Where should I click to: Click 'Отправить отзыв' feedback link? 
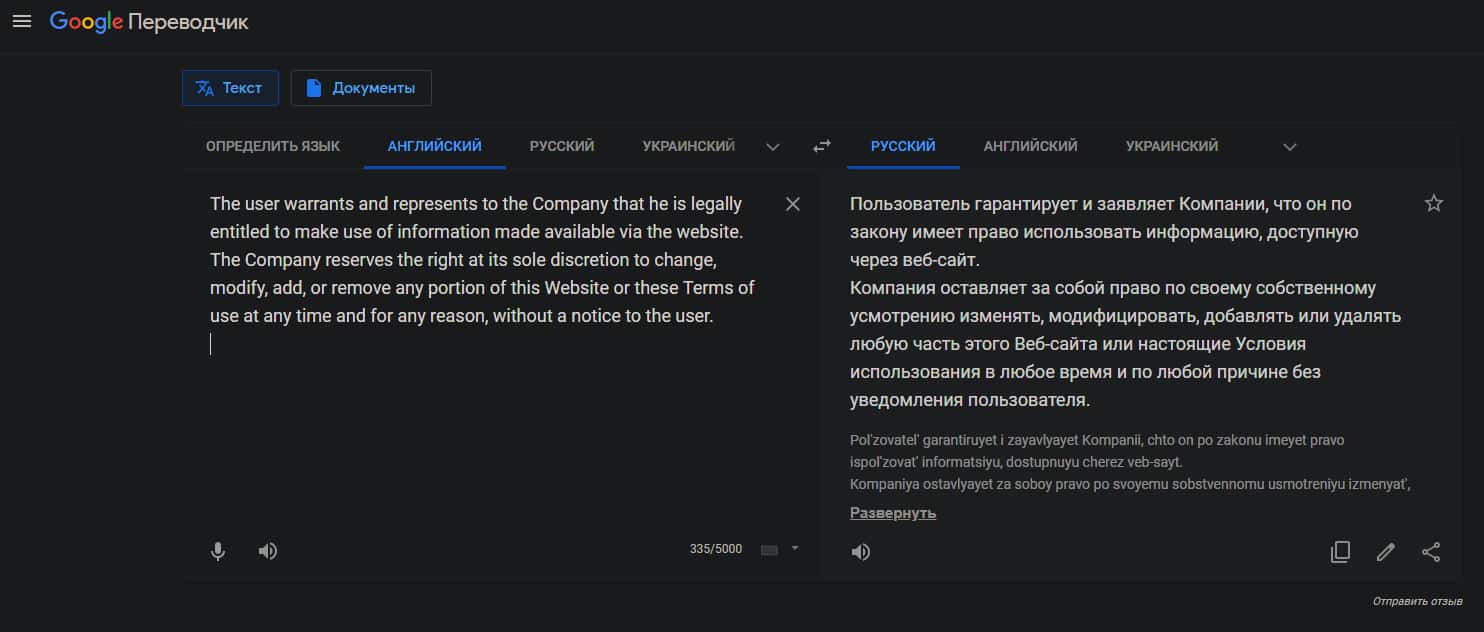coord(1417,602)
